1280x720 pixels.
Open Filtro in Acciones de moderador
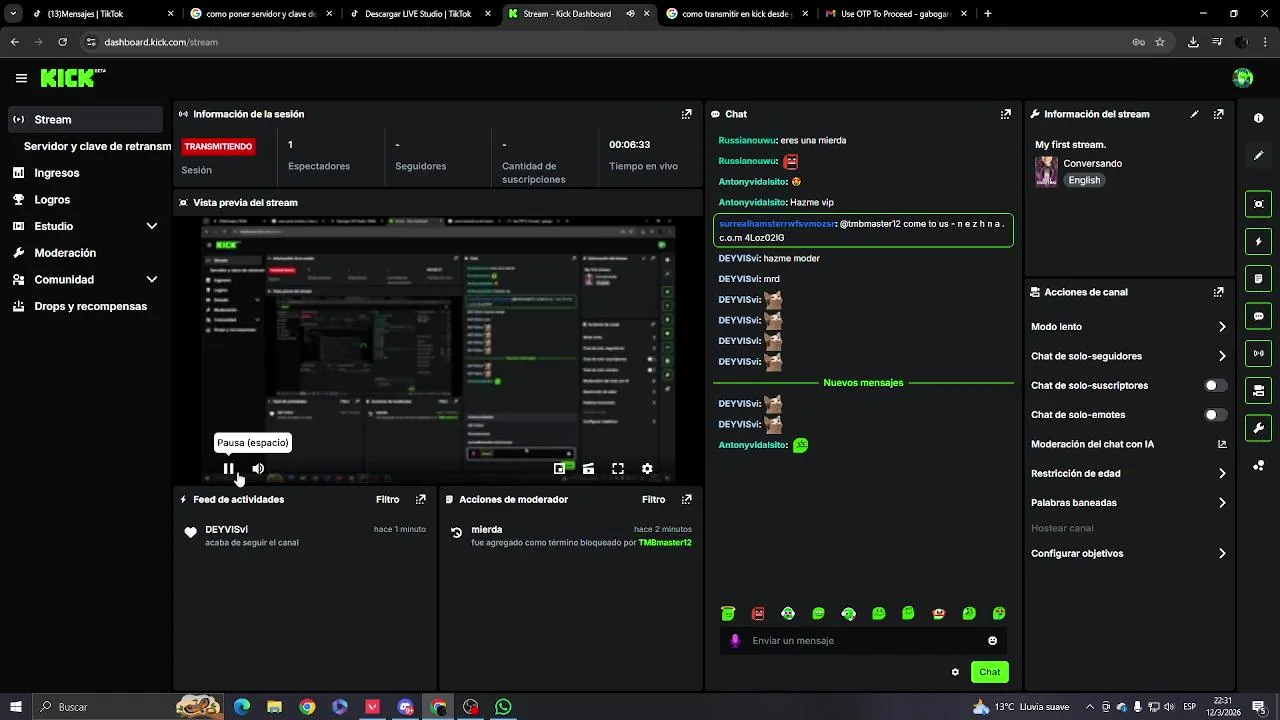(x=653, y=499)
